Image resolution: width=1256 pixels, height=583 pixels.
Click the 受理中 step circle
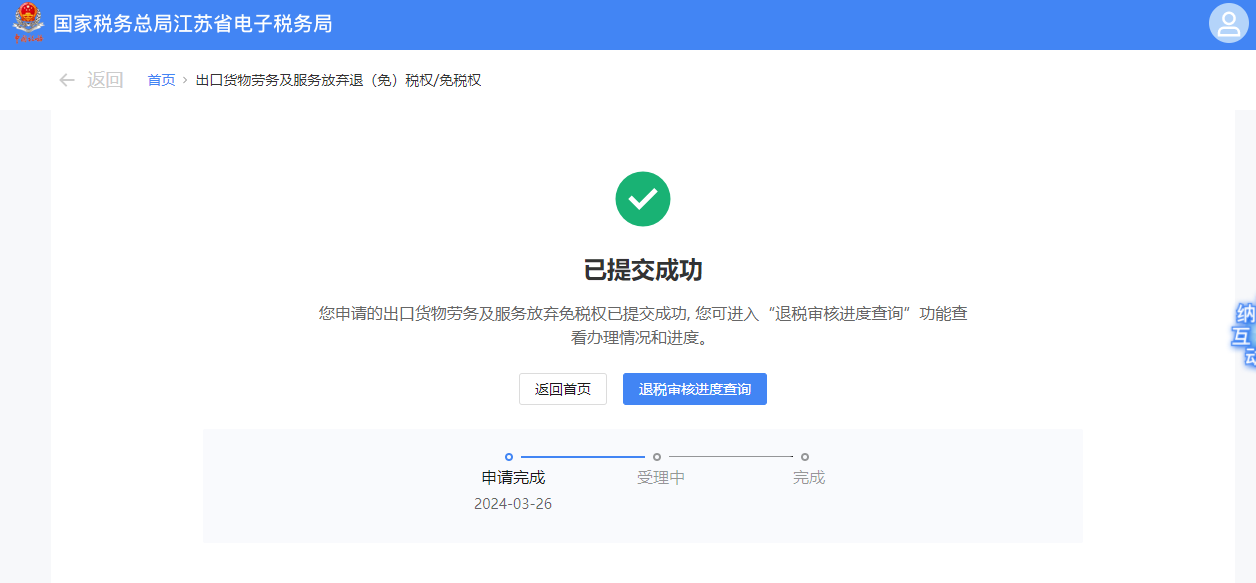point(657,457)
